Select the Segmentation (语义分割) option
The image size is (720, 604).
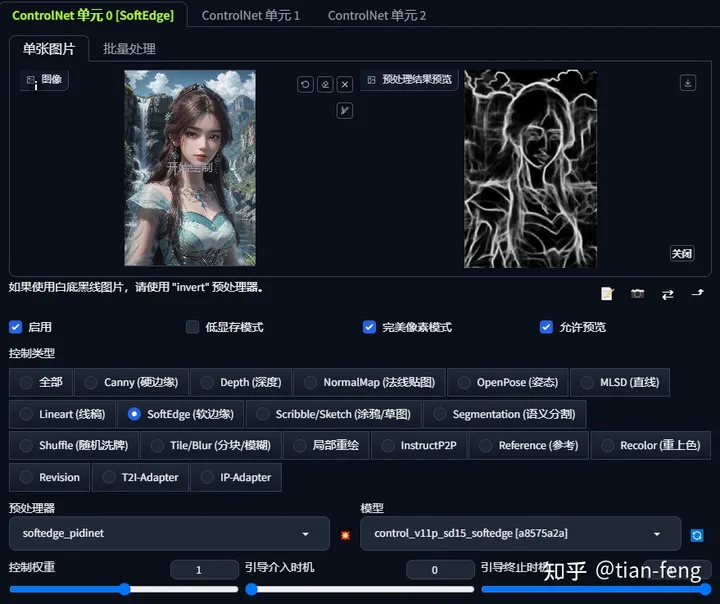tap(505, 414)
